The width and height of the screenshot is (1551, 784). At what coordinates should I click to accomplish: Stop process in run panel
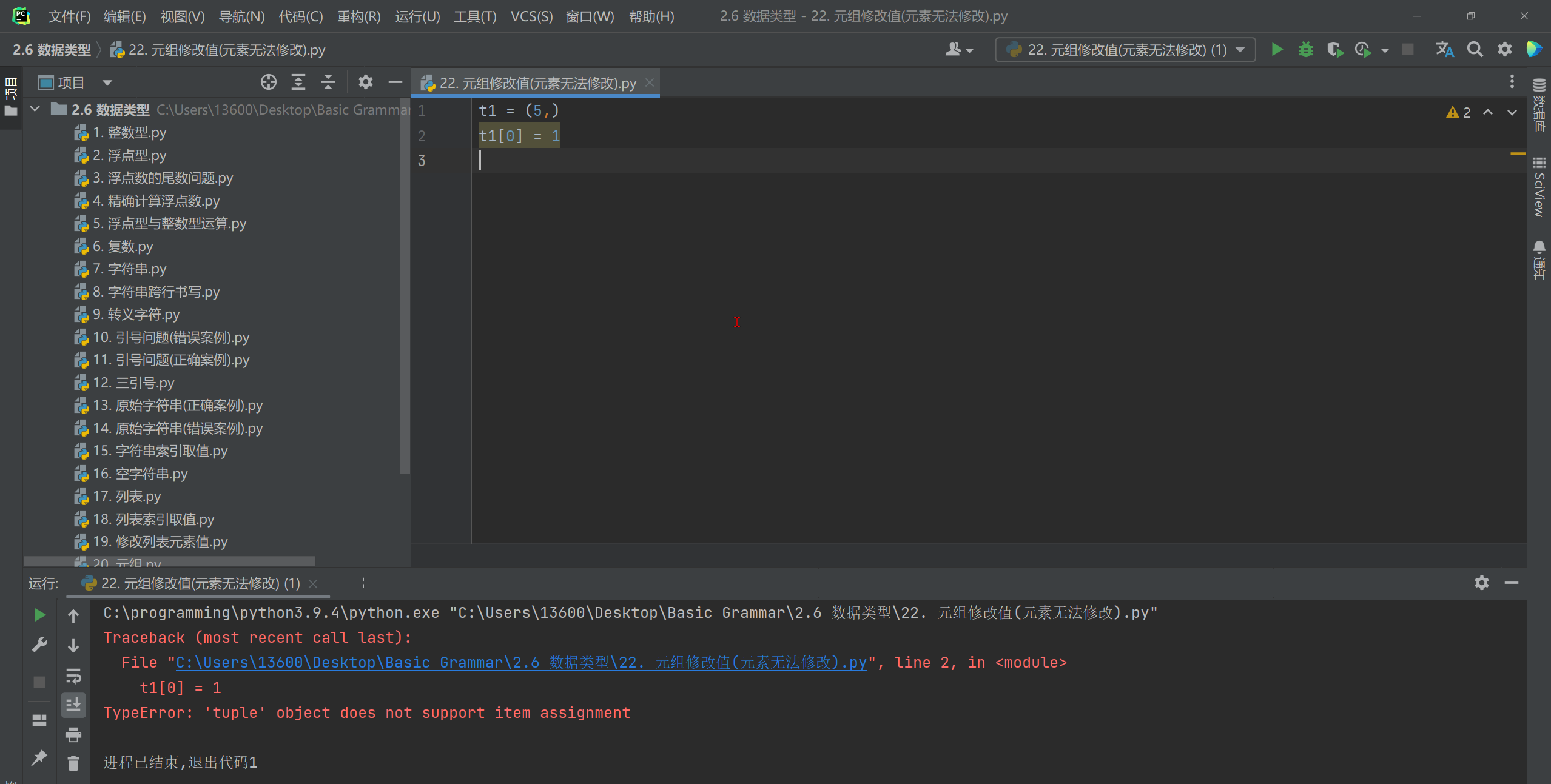(39, 682)
